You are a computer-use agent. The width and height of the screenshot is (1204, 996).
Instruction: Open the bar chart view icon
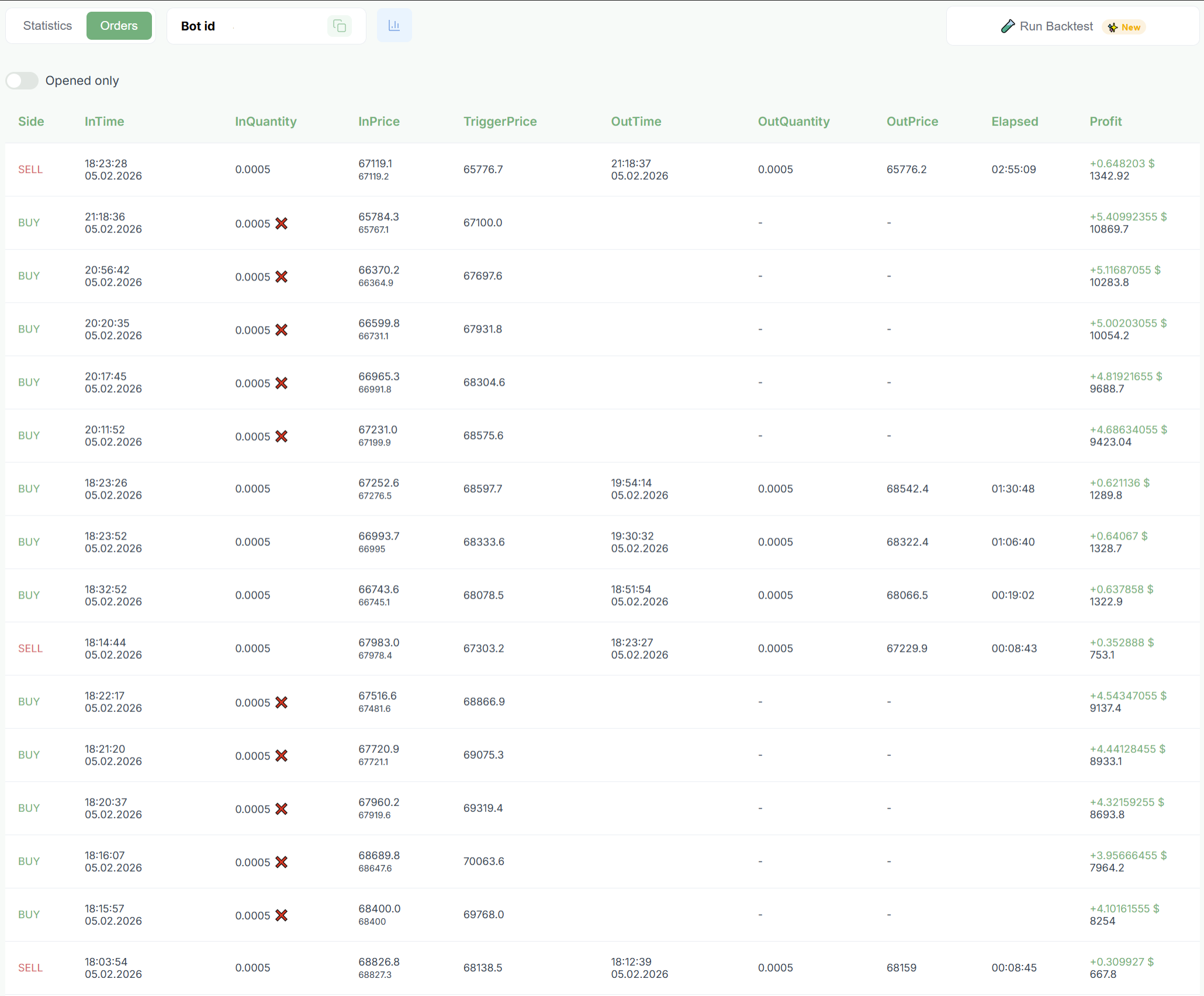coord(394,25)
